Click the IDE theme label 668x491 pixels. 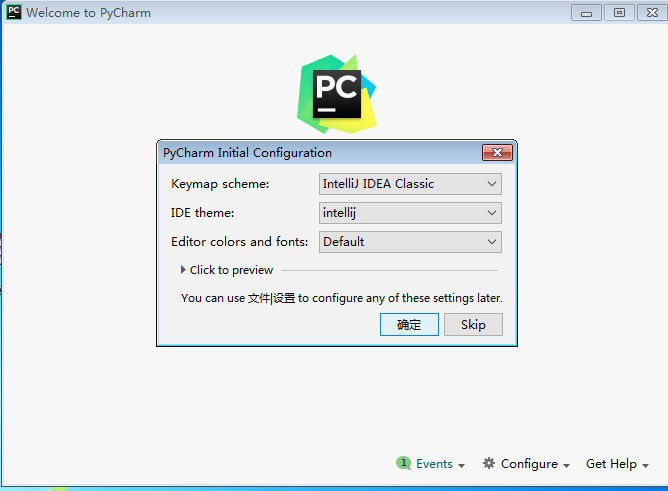pos(202,213)
